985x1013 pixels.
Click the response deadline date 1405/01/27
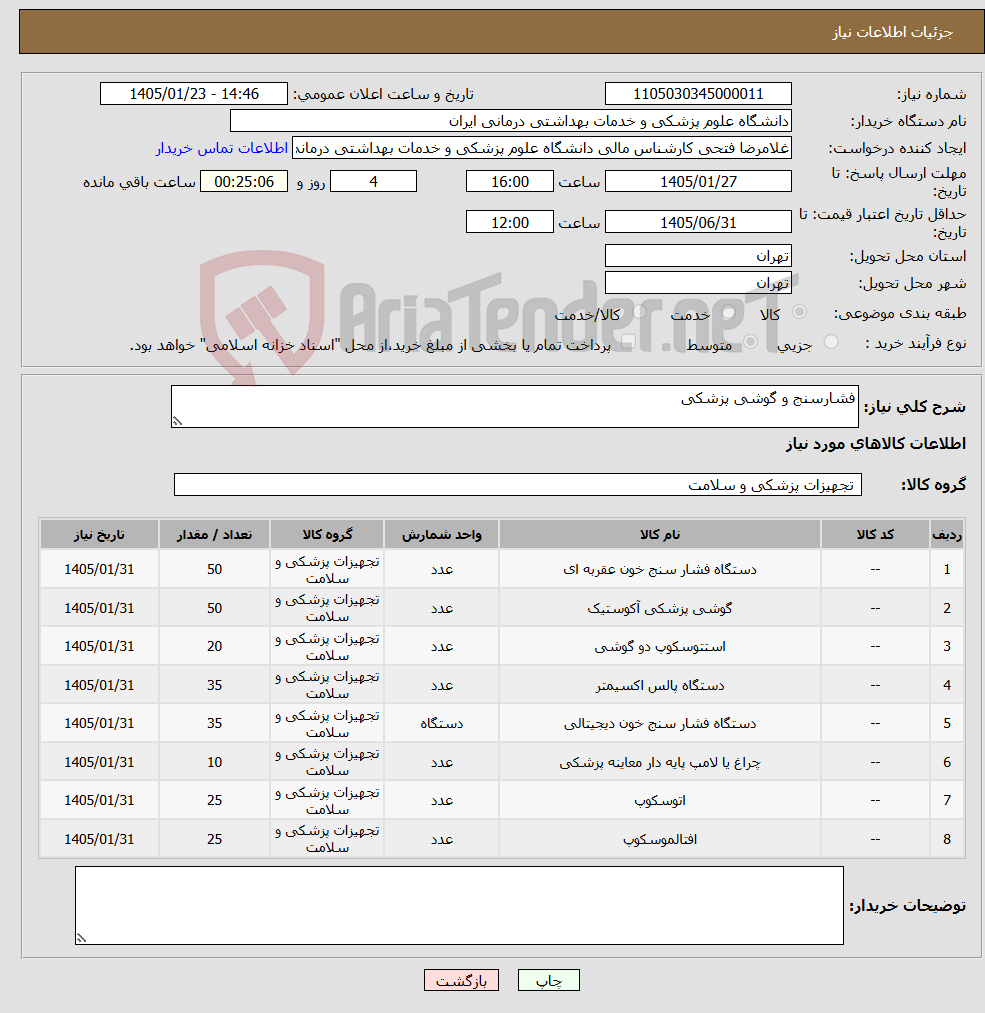click(x=698, y=182)
